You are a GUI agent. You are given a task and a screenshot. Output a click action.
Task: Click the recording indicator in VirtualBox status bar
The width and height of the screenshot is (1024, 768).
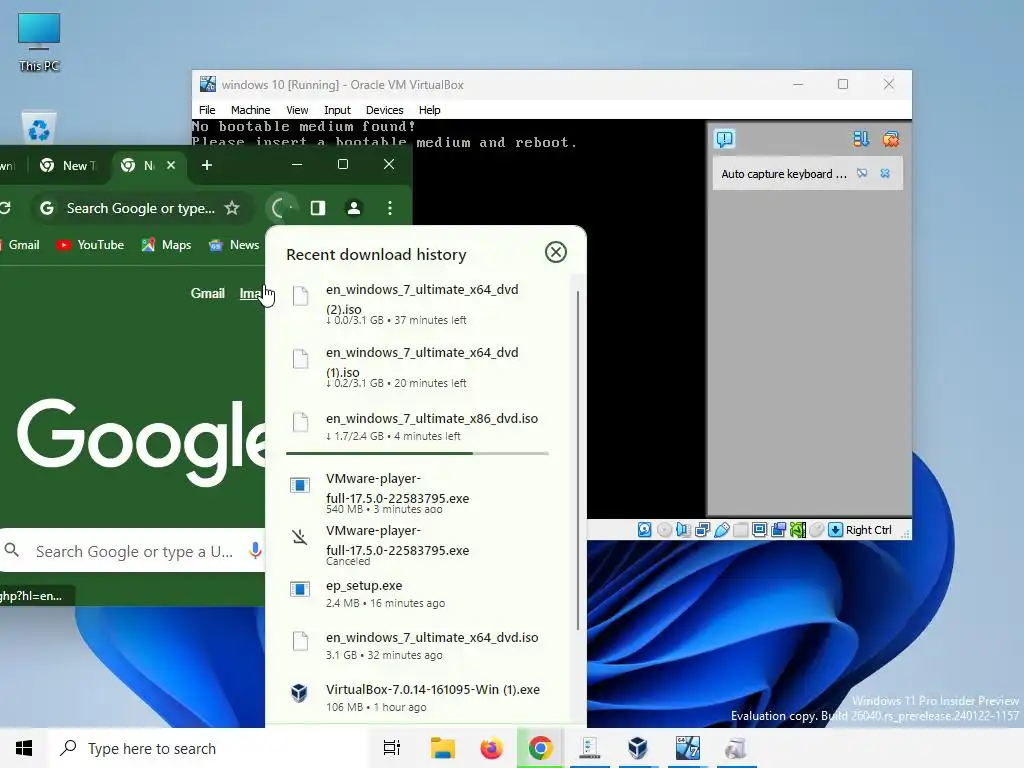coord(778,530)
